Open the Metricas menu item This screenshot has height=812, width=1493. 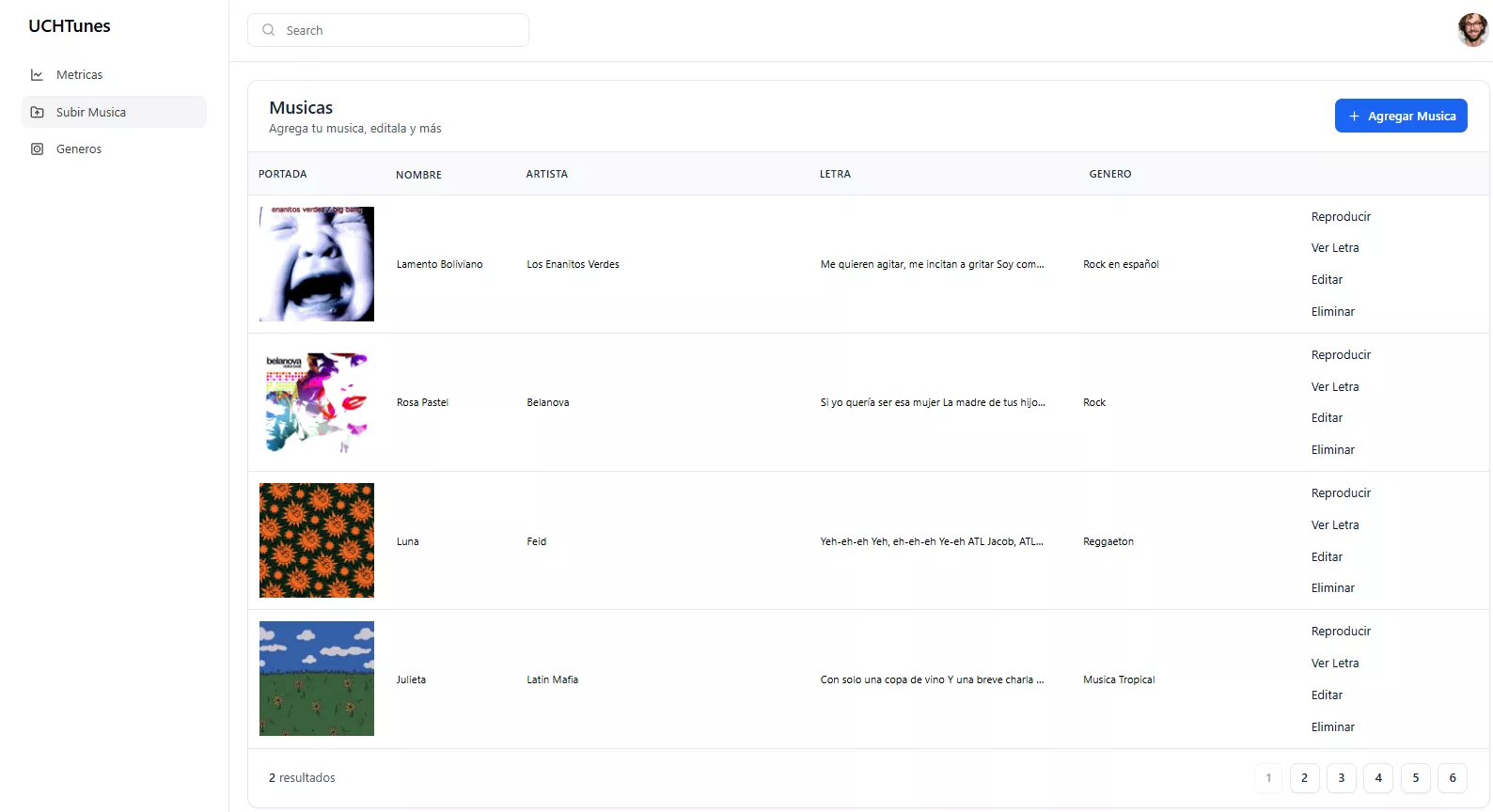(x=79, y=75)
